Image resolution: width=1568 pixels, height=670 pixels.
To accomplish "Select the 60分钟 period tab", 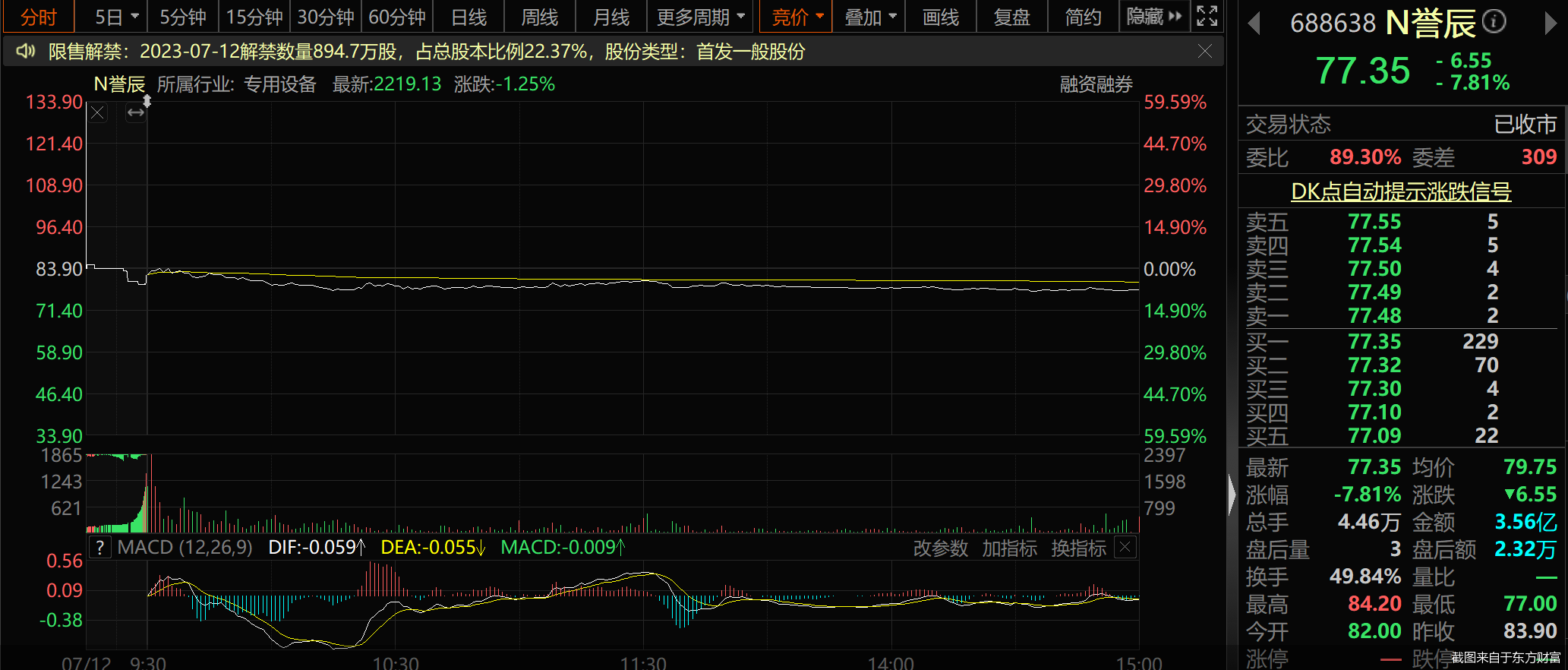I will click(x=396, y=17).
